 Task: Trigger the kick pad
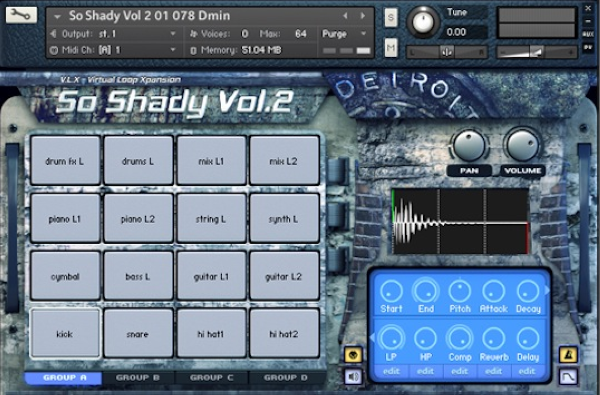[65, 333]
